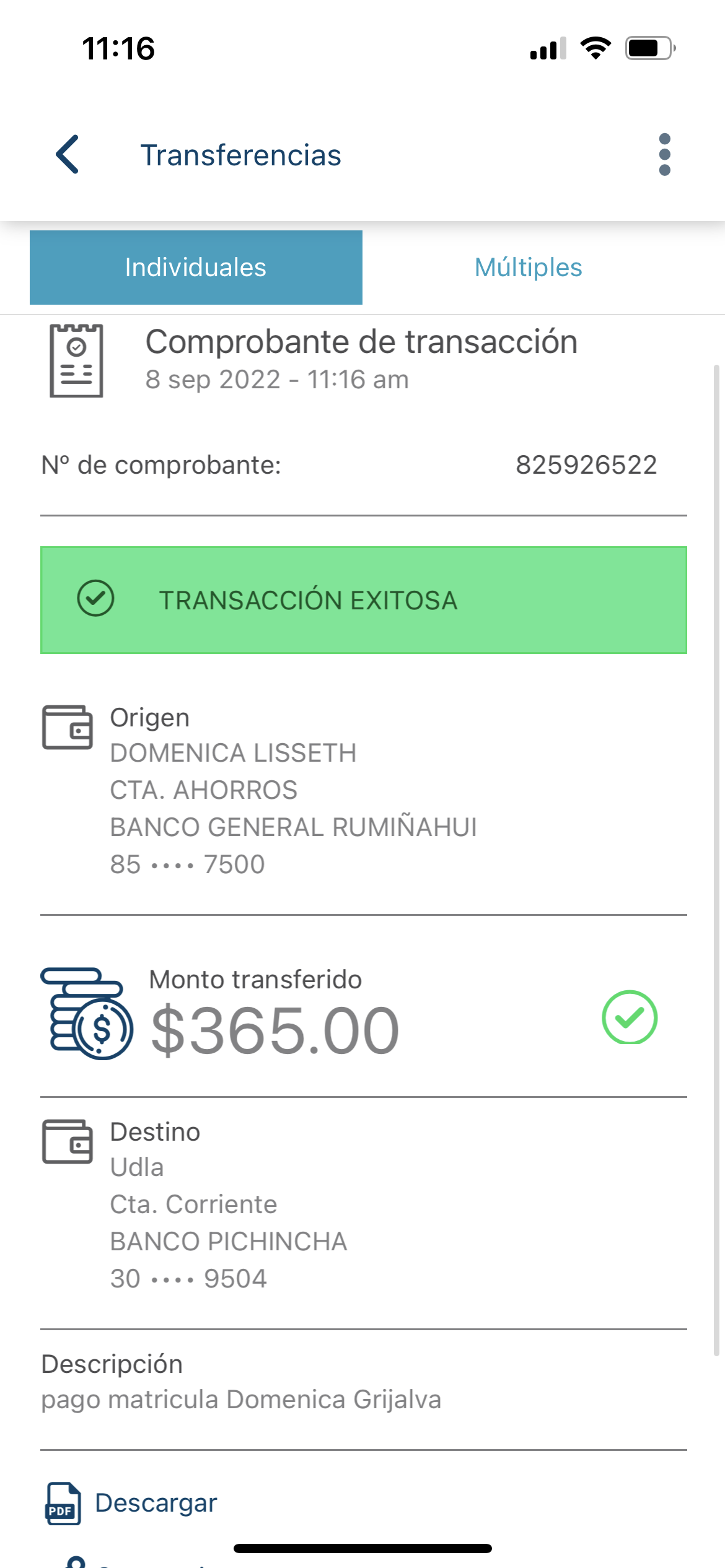Tap the green circled checkmark

[629, 1017]
